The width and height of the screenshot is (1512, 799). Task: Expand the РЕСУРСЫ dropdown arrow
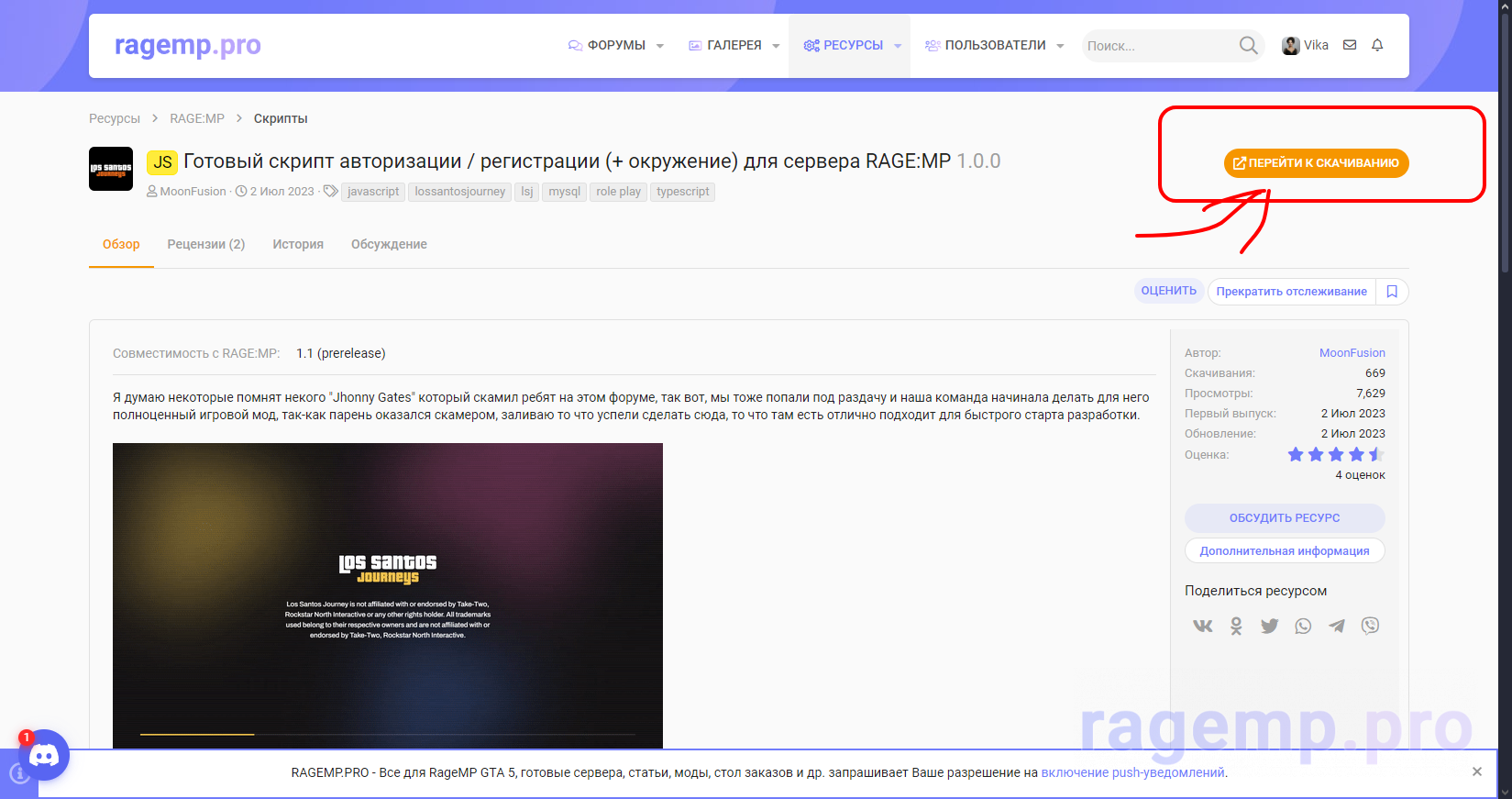[898, 46]
